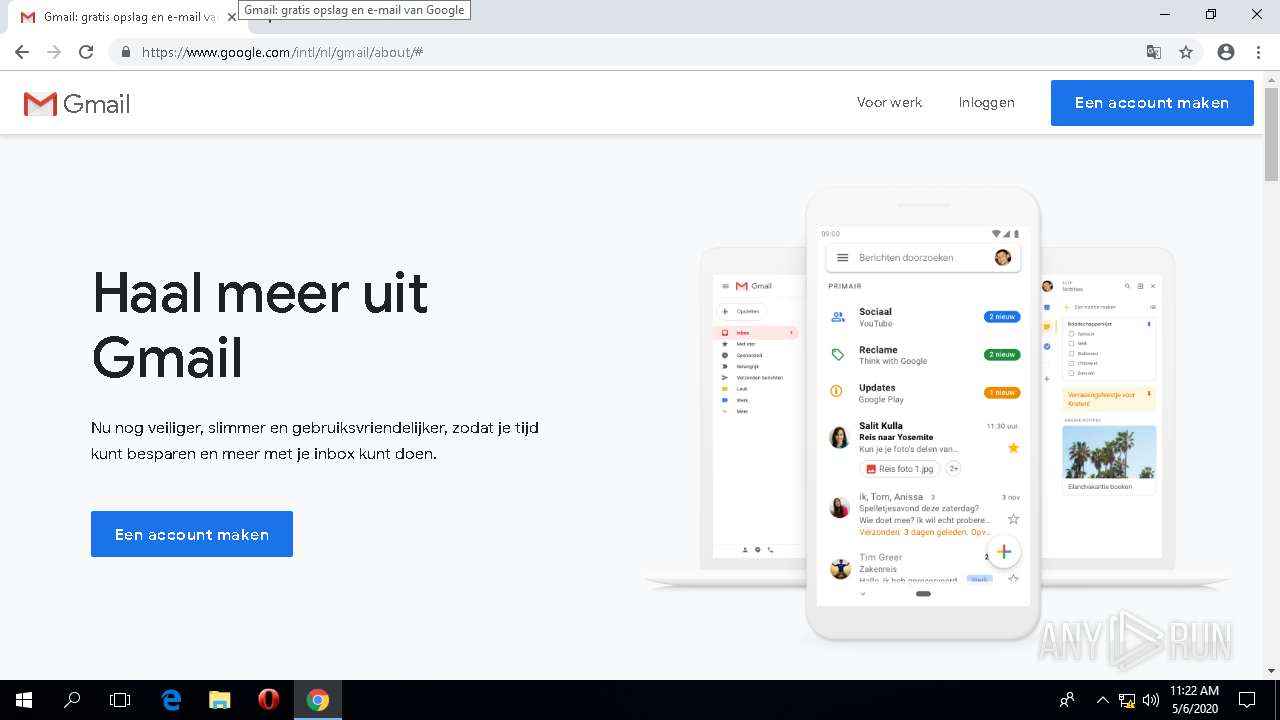The image size is (1280, 720).
Task: Click the colorful compose plus button in mockup
Action: pyautogui.click(x=1004, y=551)
